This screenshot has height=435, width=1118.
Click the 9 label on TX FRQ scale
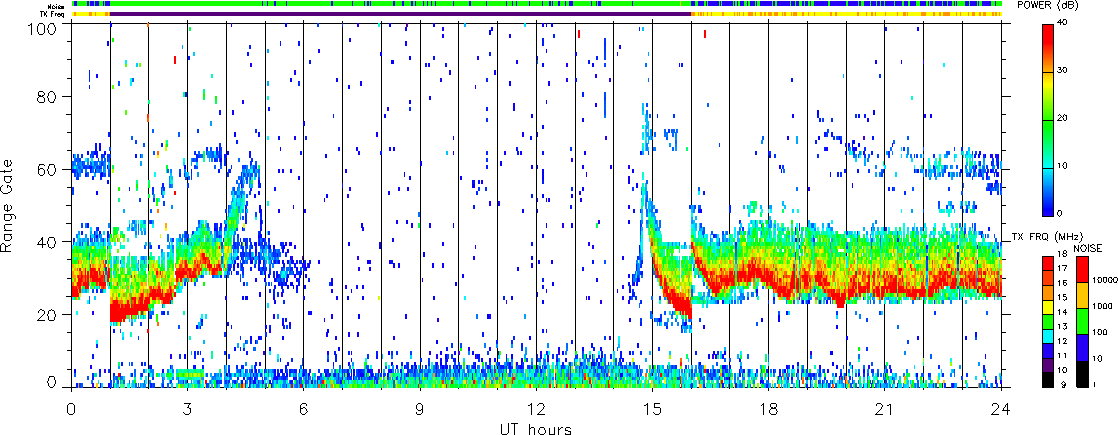click(x=1063, y=385)
